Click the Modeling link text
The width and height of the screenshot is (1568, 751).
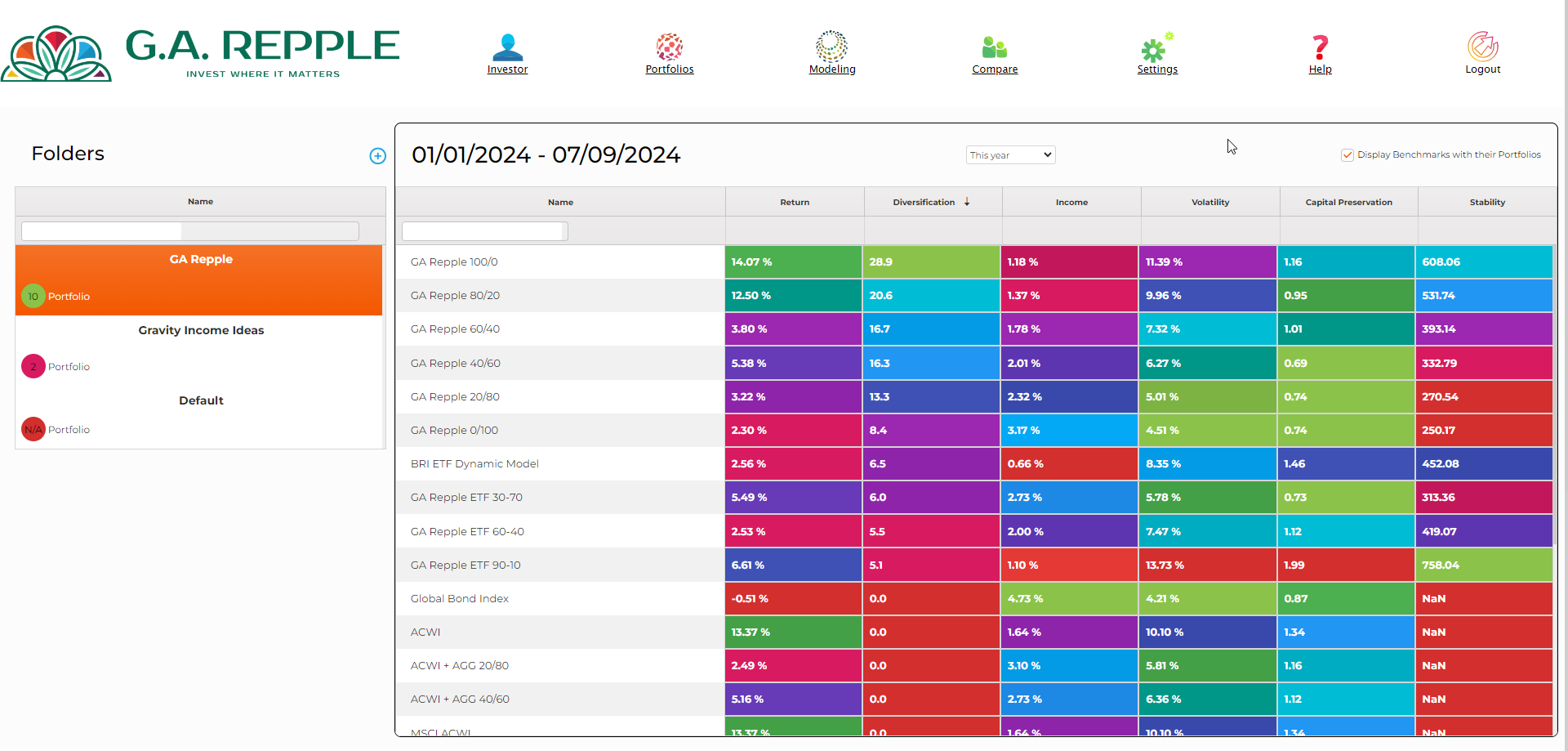[x=832, y=69]
